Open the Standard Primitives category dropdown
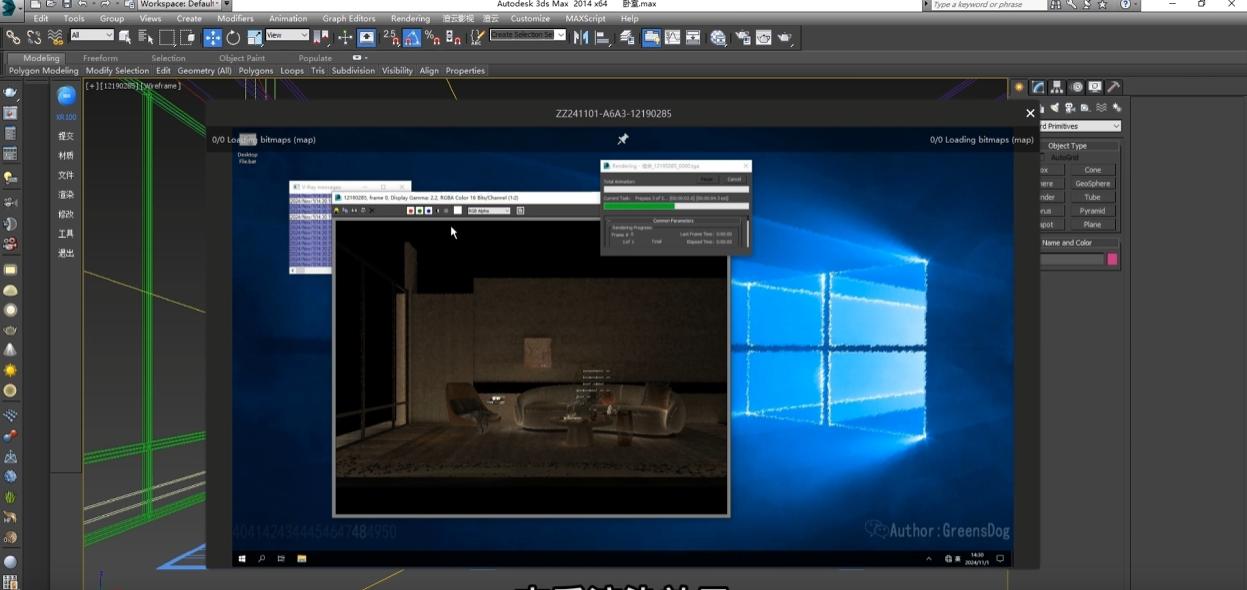1247x590 pixels. point(1081,126)
